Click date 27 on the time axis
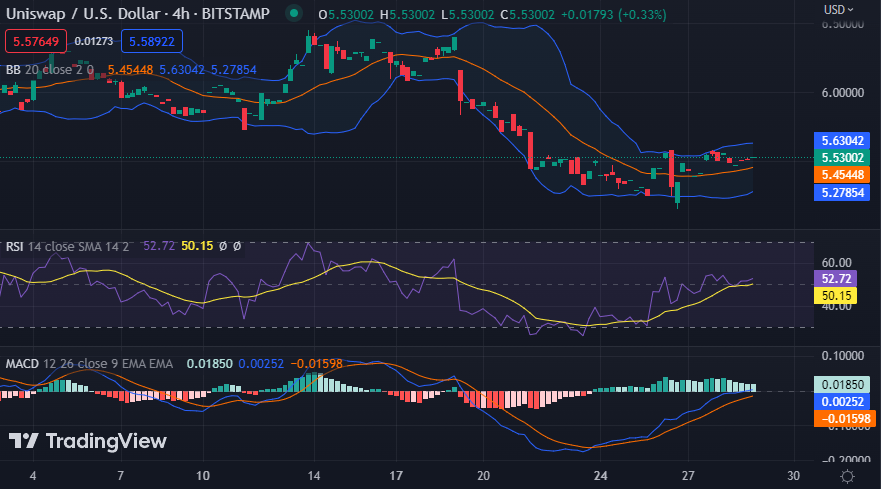881x489 pixels. (688, 476)
